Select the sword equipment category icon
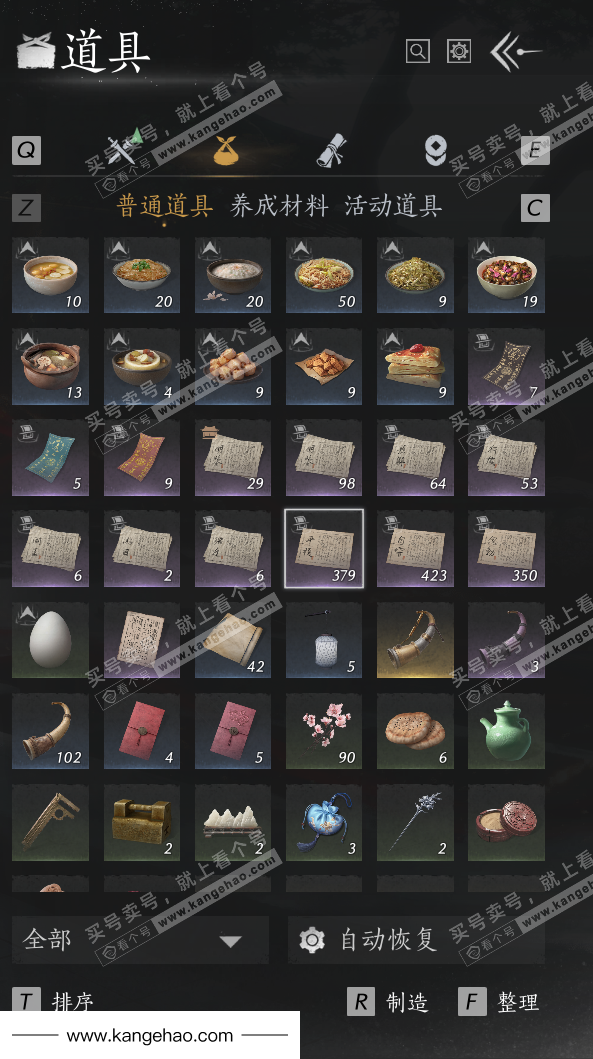 [x=124, y=147]
